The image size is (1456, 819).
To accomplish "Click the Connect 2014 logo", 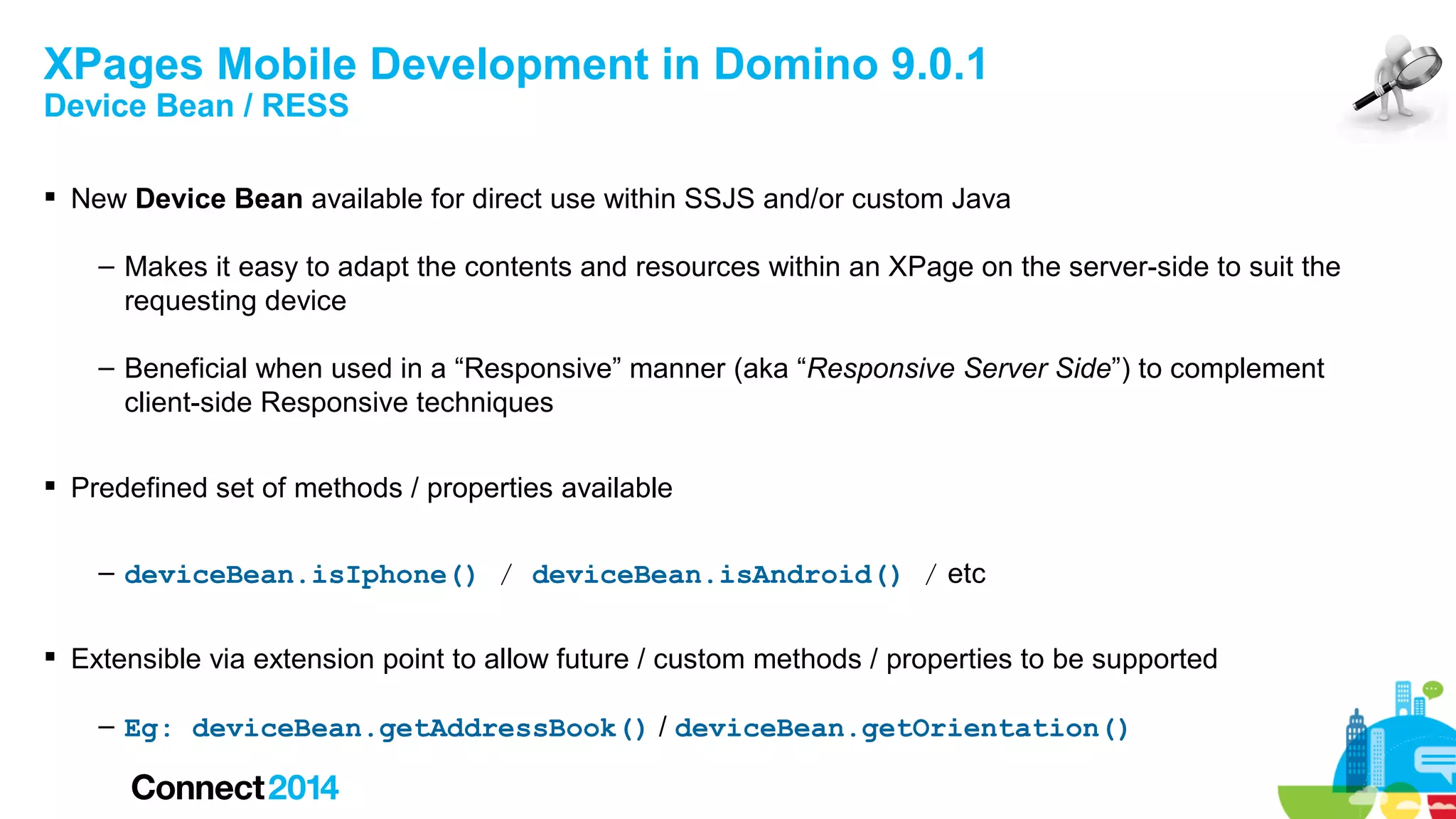I will pyautogui.click(x=235, y=788).
